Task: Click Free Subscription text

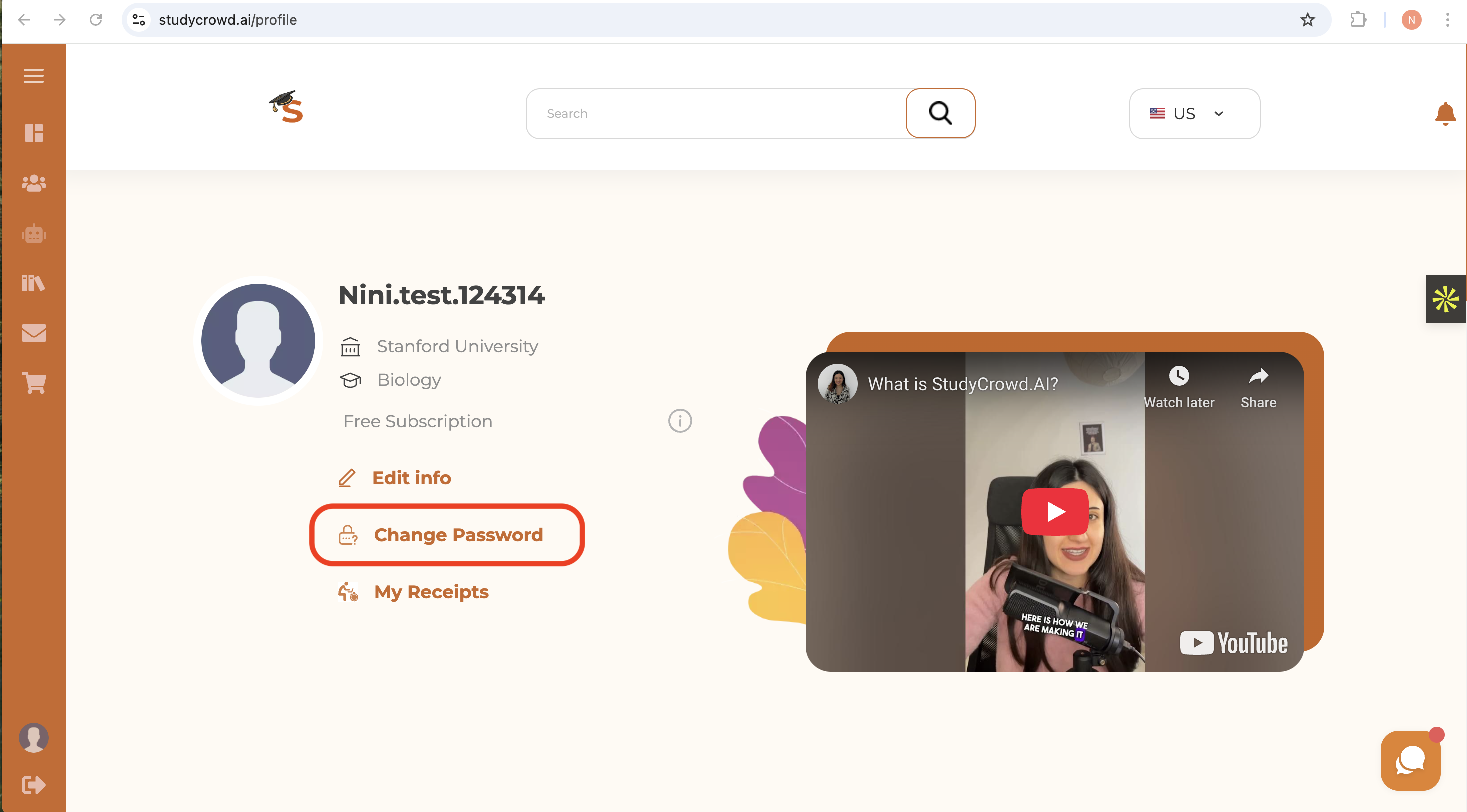Action: point(418,421)
